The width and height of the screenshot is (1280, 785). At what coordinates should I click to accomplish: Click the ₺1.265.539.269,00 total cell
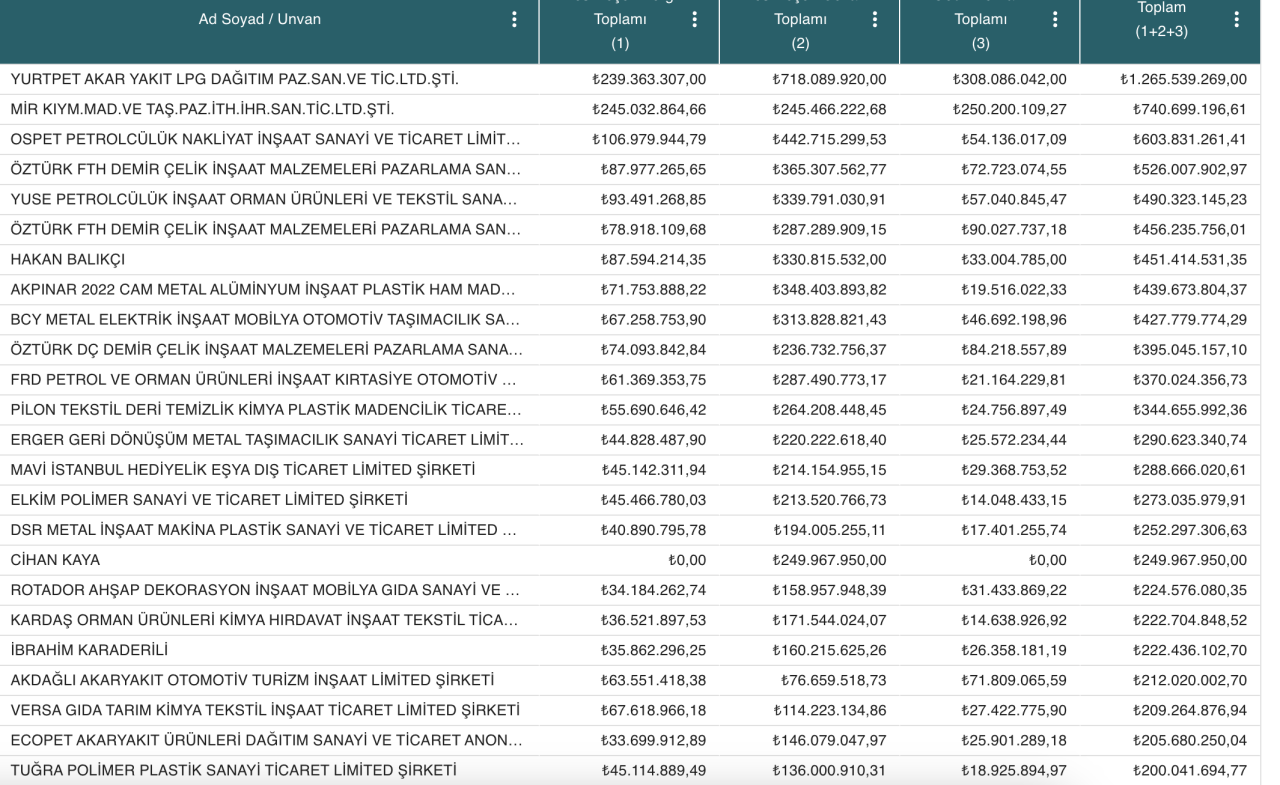[1183, 79]
